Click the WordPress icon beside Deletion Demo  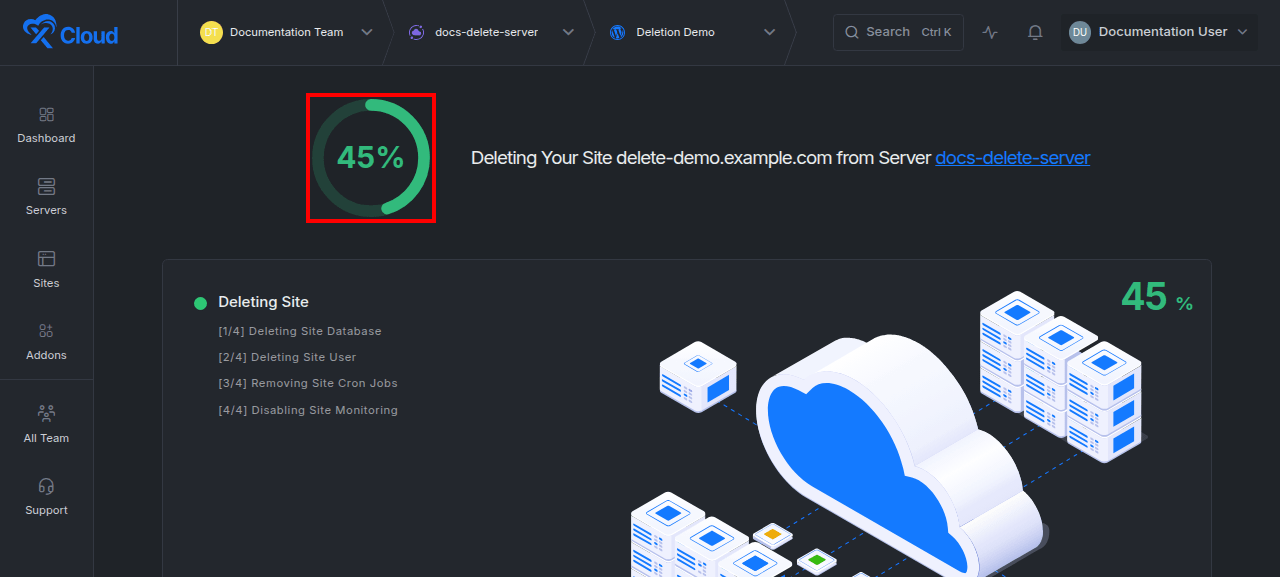(x=617, y=32)
